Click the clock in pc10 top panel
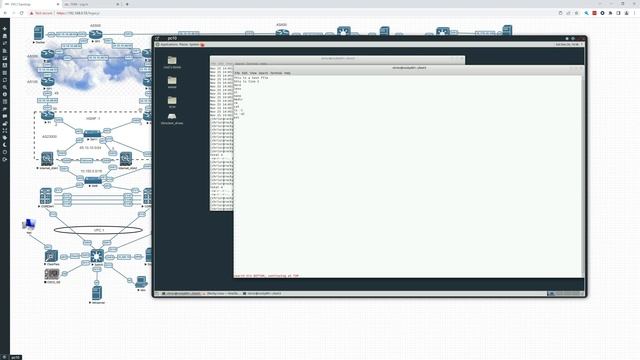The height and width of the screenshot is (360, 640). point(567,44)
